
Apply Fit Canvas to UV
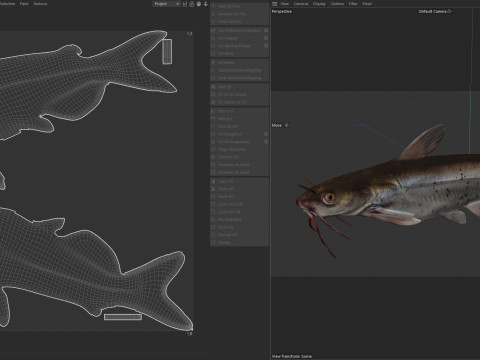pos(239,102)
